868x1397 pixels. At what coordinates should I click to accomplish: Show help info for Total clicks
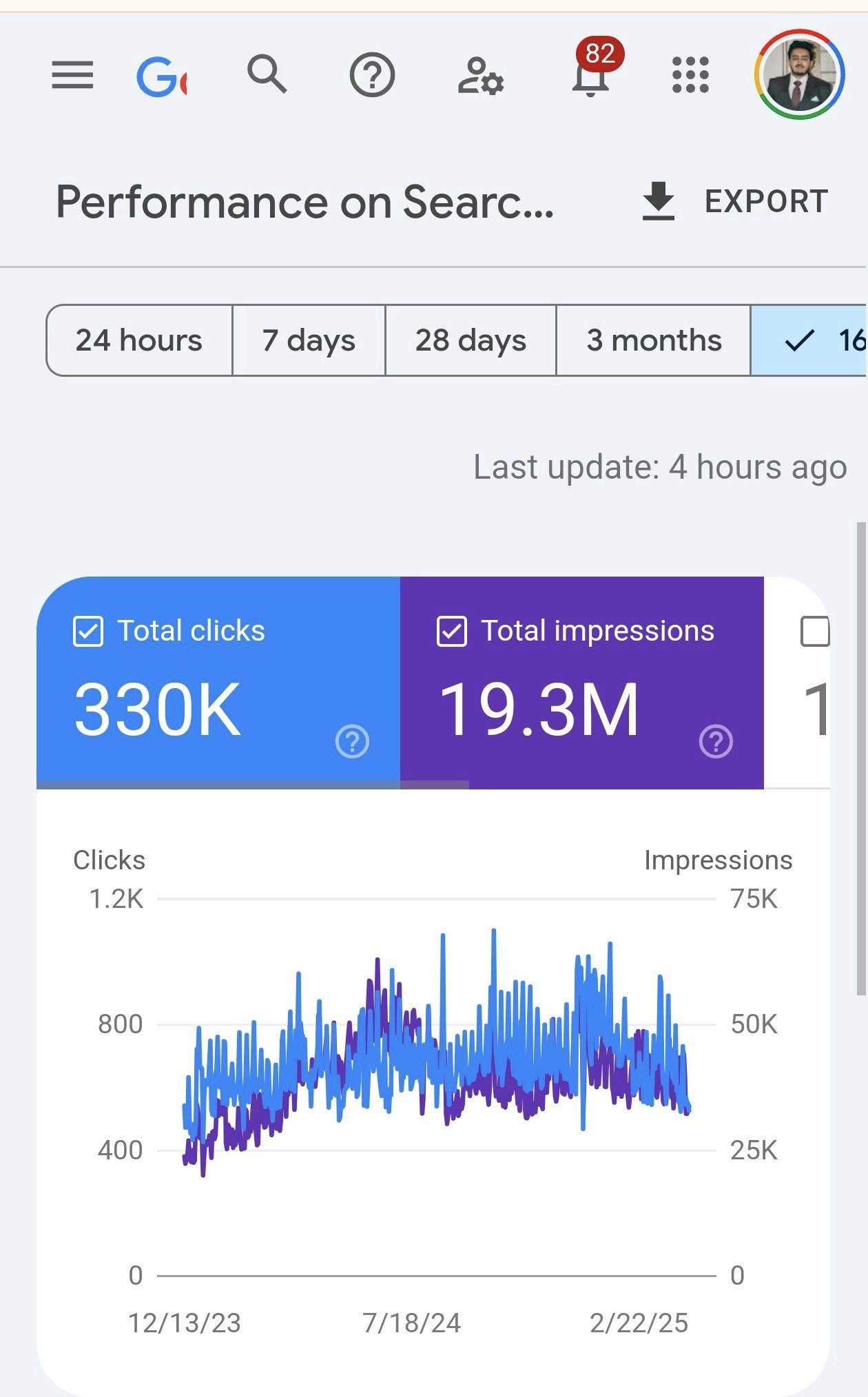click(352, 742)
